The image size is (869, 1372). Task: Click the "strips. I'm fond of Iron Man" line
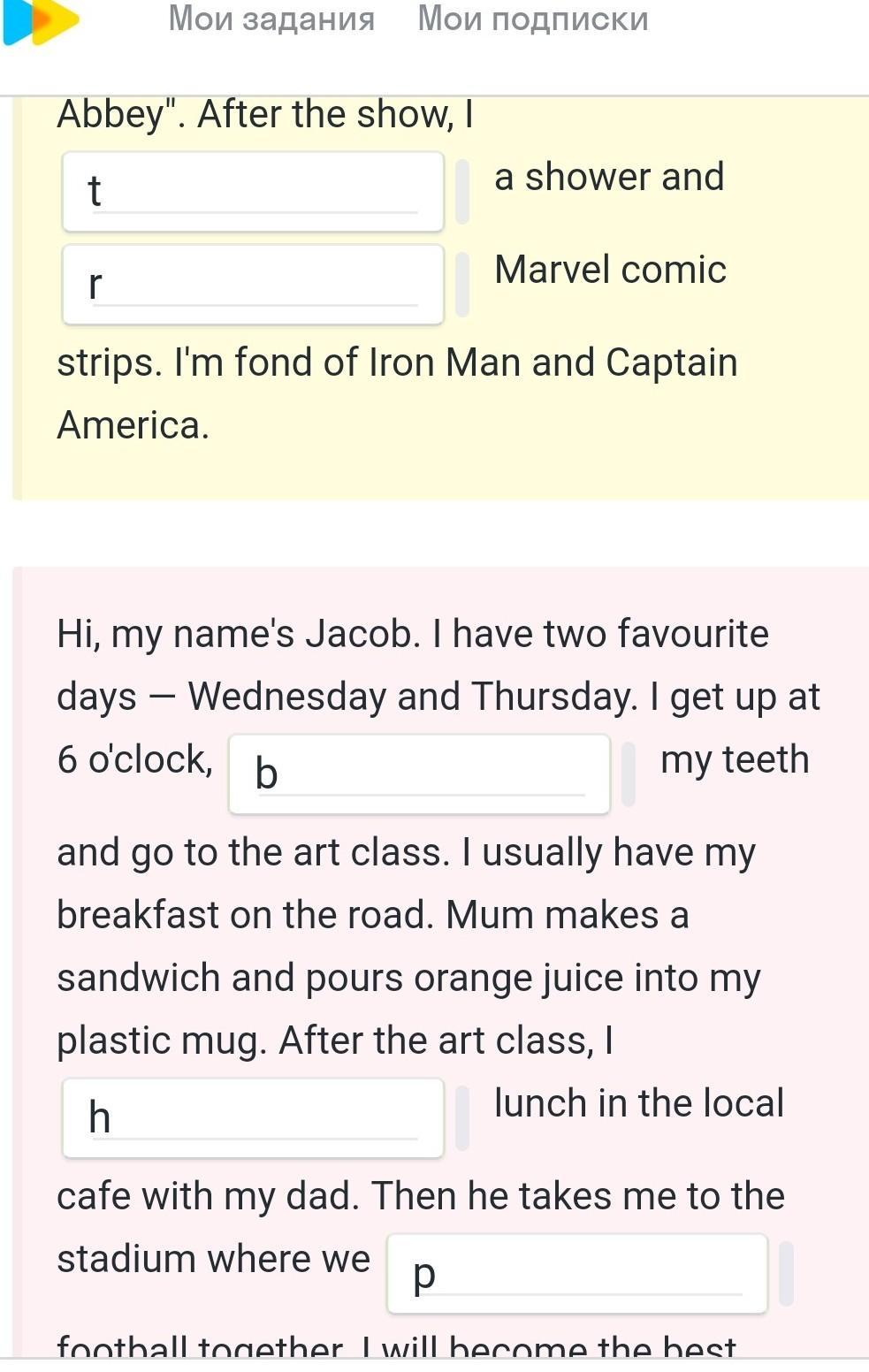point(397,362)
